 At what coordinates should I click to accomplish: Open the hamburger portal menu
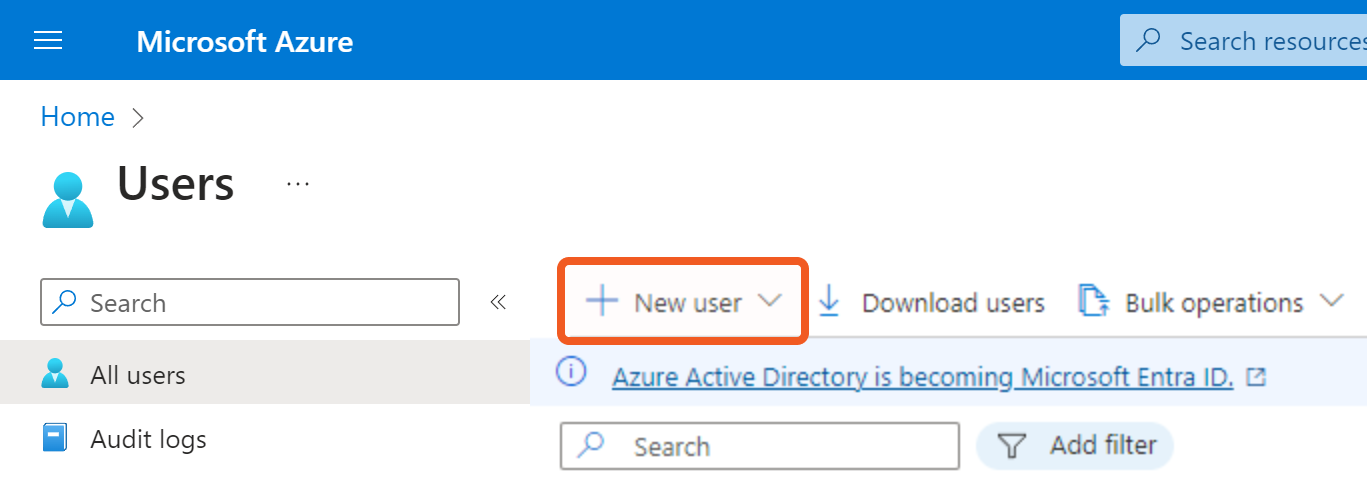pyautogui.click(x=48, y=40)
